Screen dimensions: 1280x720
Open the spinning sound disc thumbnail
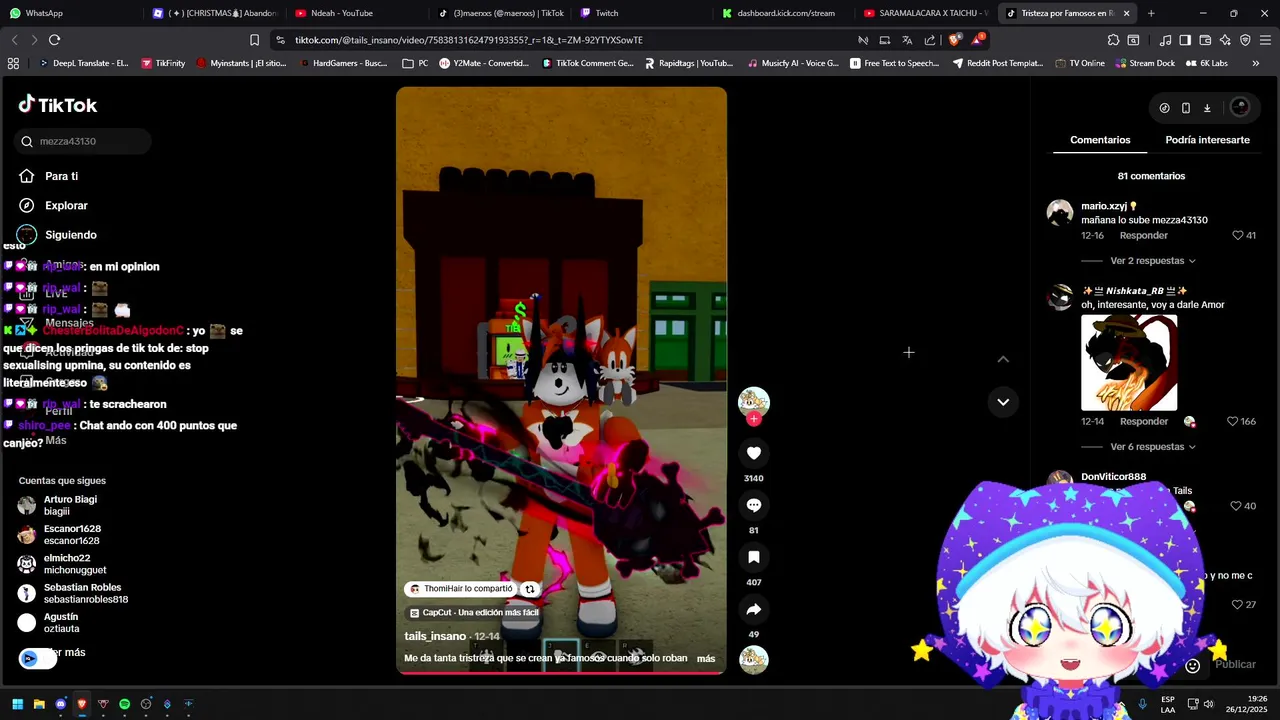(754, 660)
